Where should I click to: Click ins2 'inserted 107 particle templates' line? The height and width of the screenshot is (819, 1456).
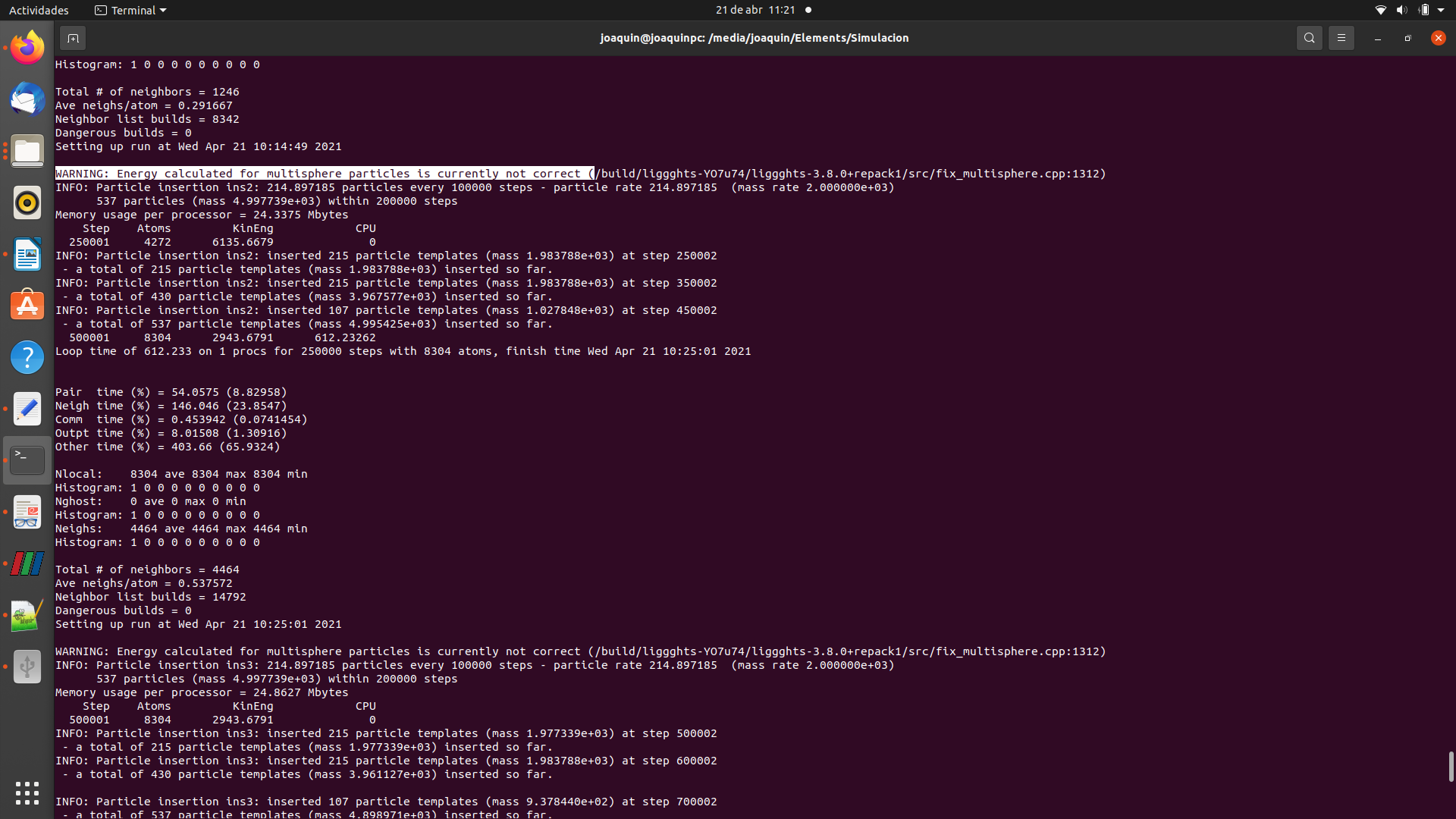[386, 310]
